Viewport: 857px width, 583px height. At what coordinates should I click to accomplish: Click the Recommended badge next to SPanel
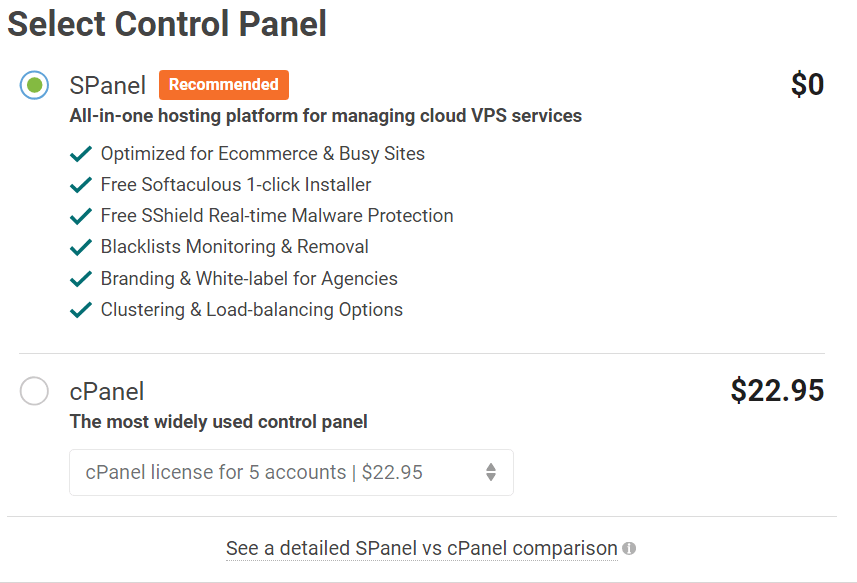tap(223, 85)
